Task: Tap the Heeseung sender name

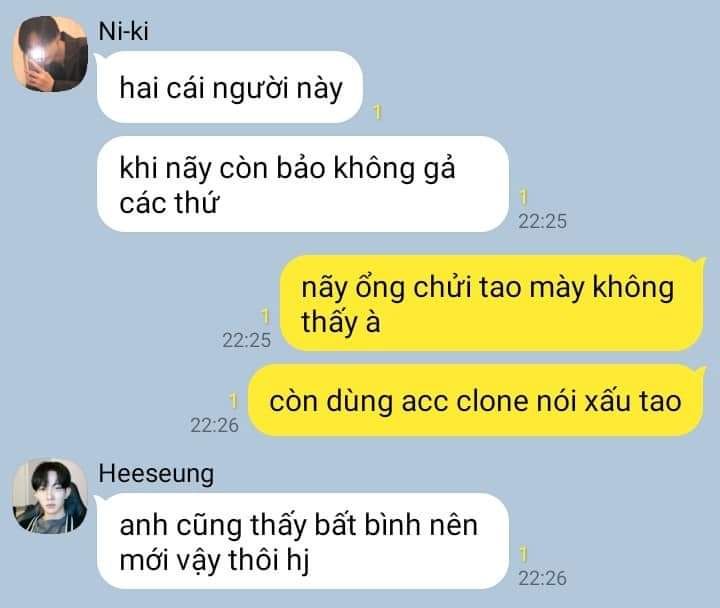Action: click(156, 474)
